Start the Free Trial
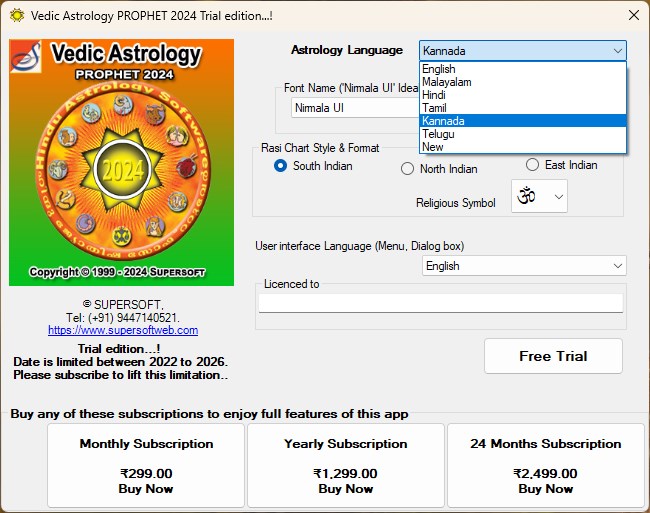The width and height of the screenshot is (650, 513). click(553, 356)
